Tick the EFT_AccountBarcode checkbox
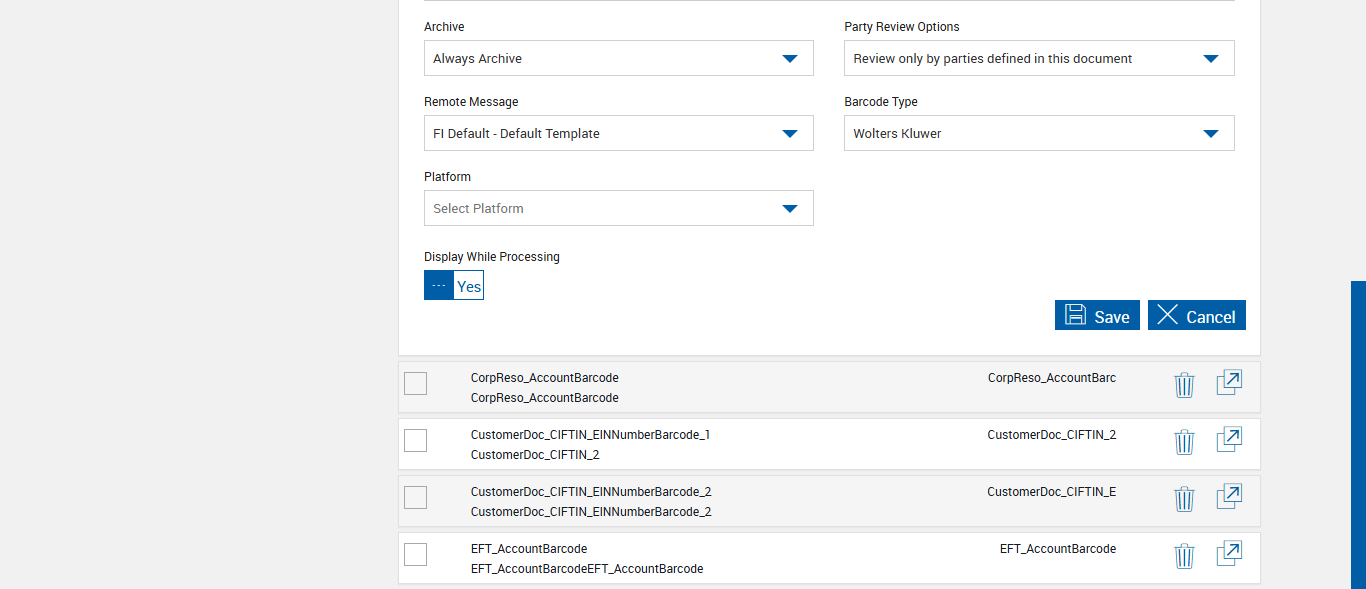The height and width of the screenshot is (589, 1366). click(x=415, y=554)
